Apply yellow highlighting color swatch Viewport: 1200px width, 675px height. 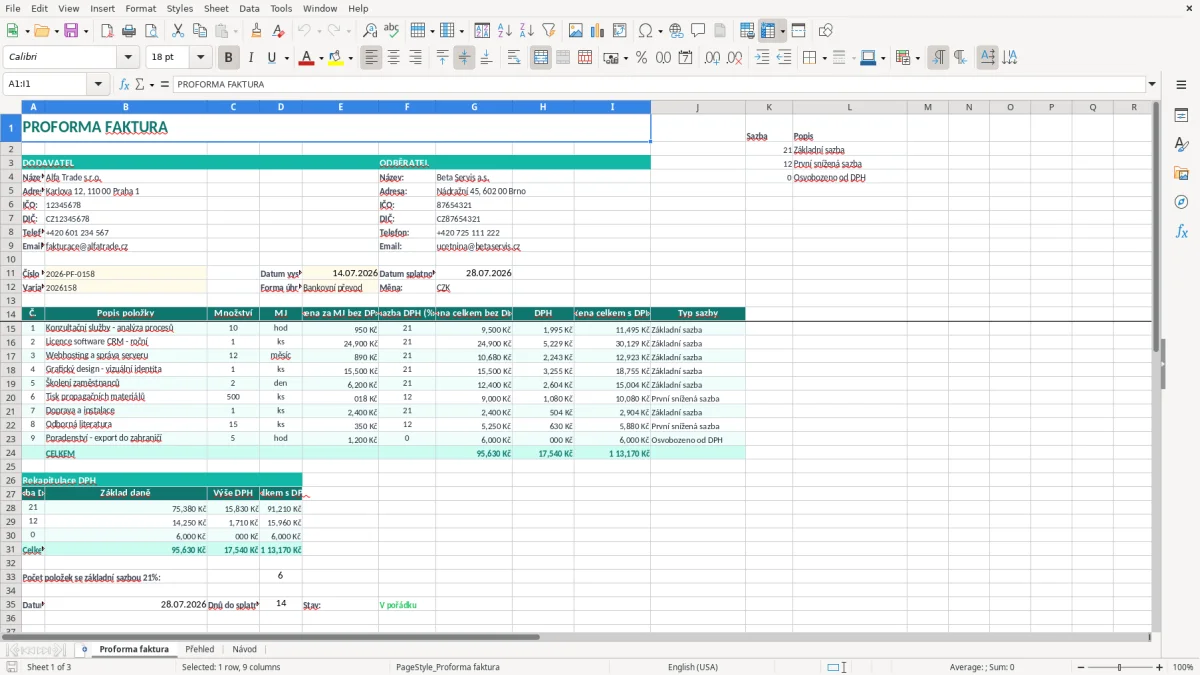335,58
